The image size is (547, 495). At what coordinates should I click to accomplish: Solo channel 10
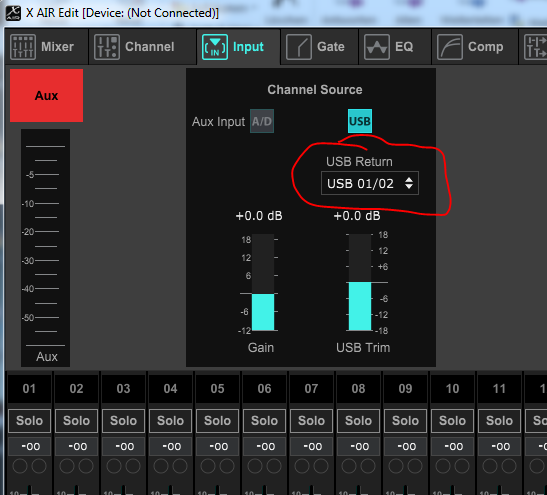452,421
